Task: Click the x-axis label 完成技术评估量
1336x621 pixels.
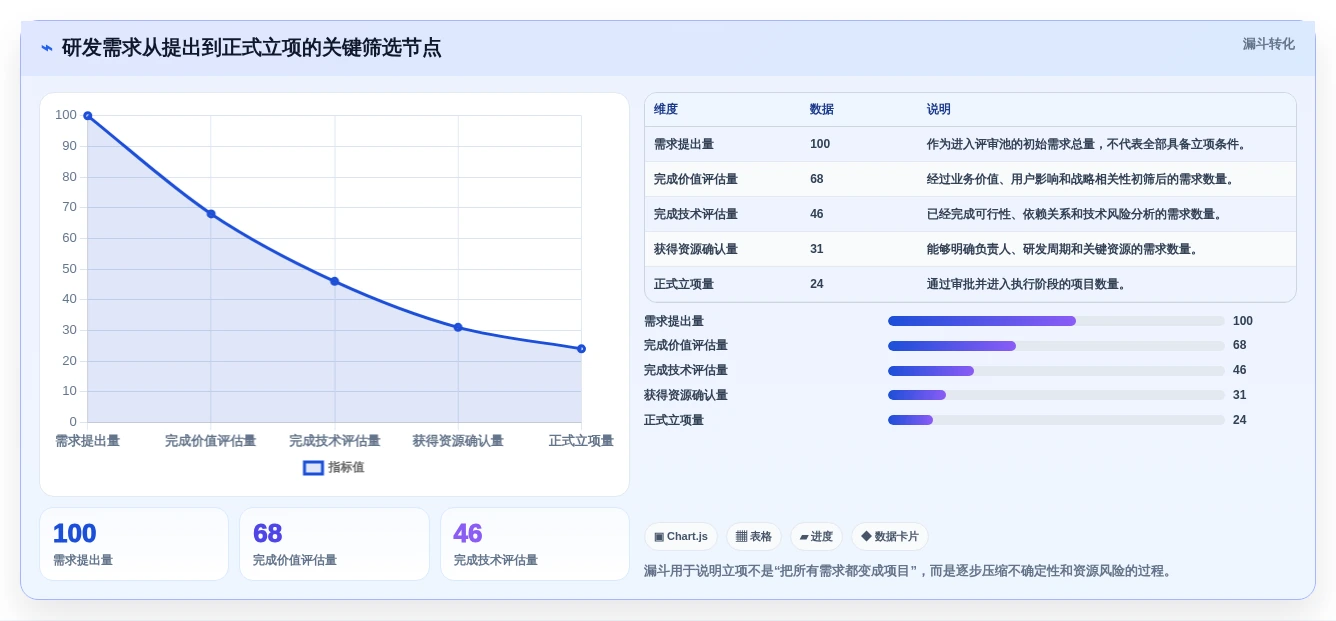Action: pos(335,441)
